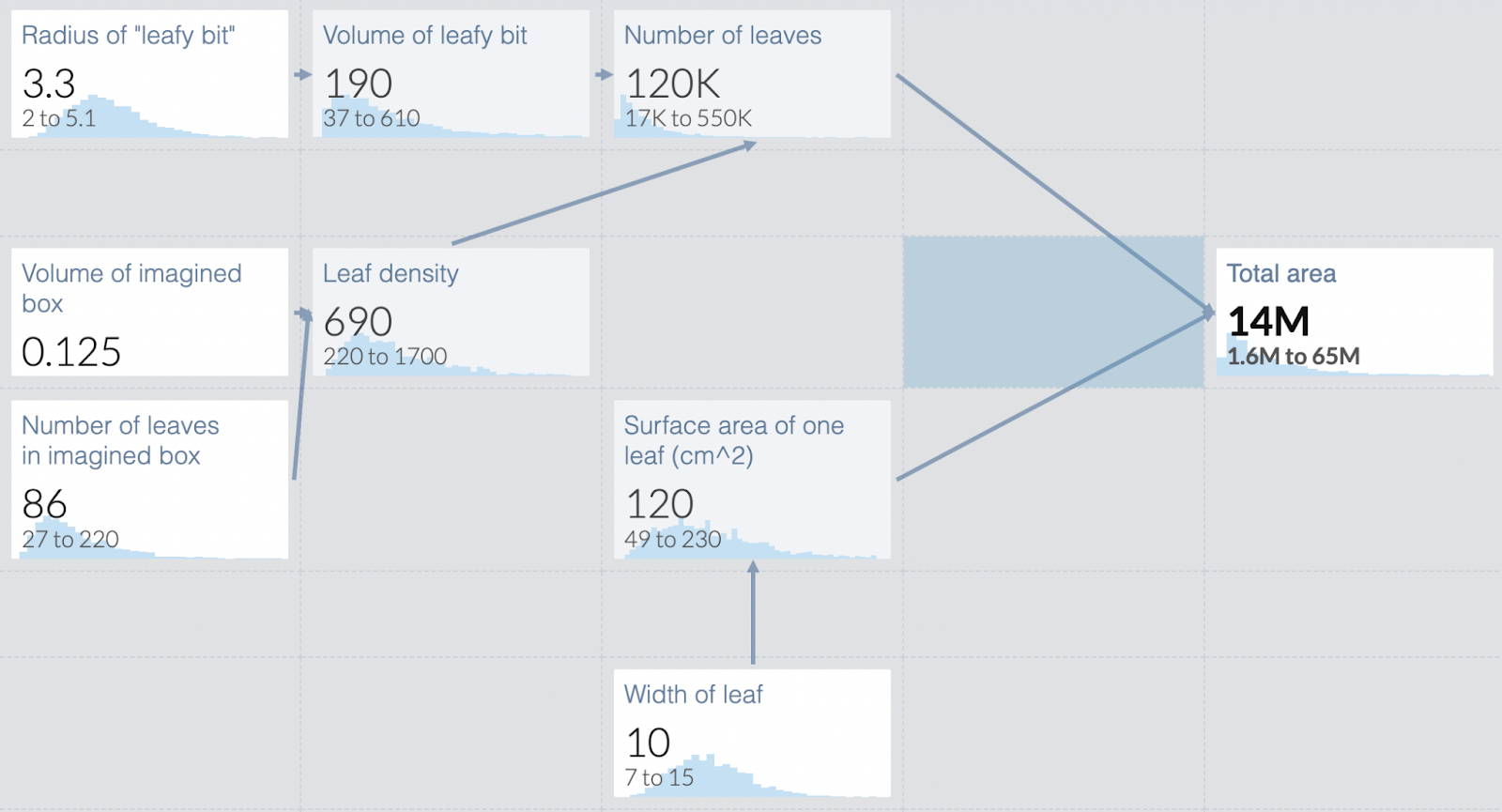Screen dimensions: 1502x812
Task: Select the Leaf density card
Action: coord(451,312)
